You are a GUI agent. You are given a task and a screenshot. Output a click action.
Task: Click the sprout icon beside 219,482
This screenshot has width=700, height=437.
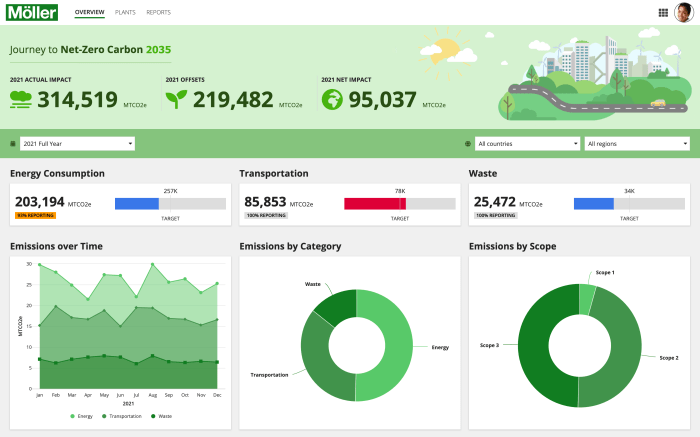coord(176,100)
